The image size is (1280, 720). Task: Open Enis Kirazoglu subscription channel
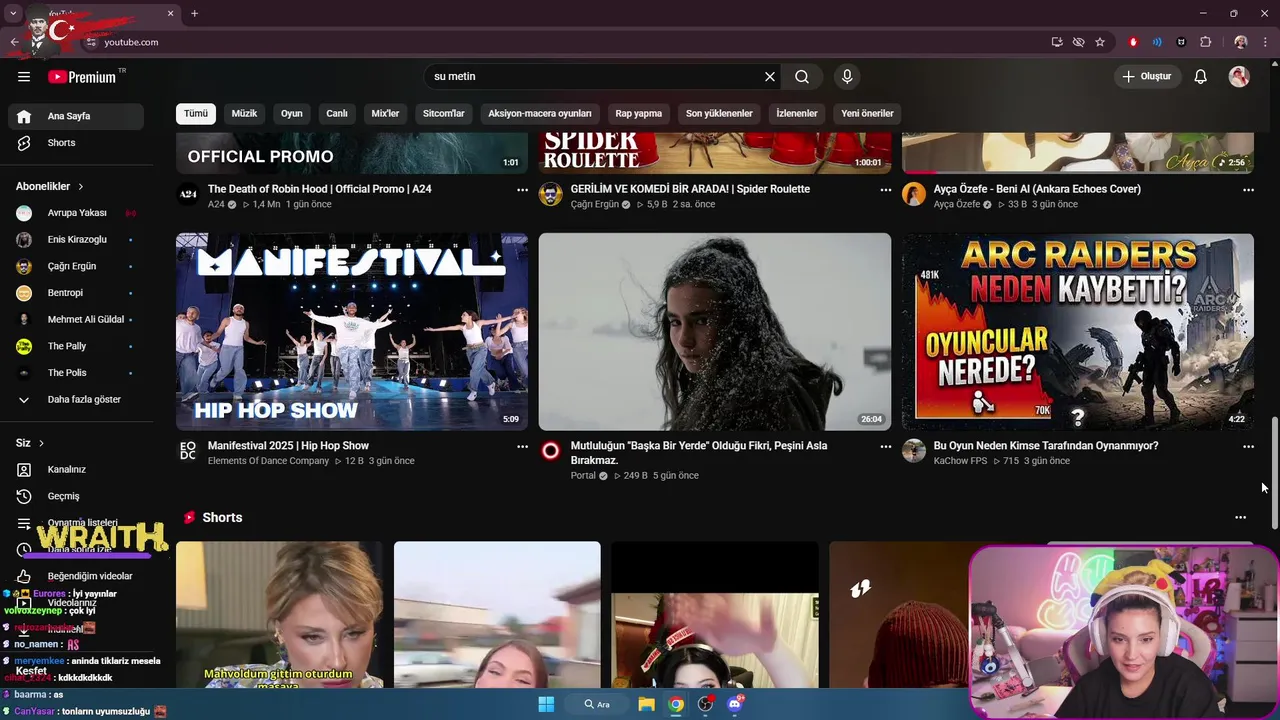point(76,240)
